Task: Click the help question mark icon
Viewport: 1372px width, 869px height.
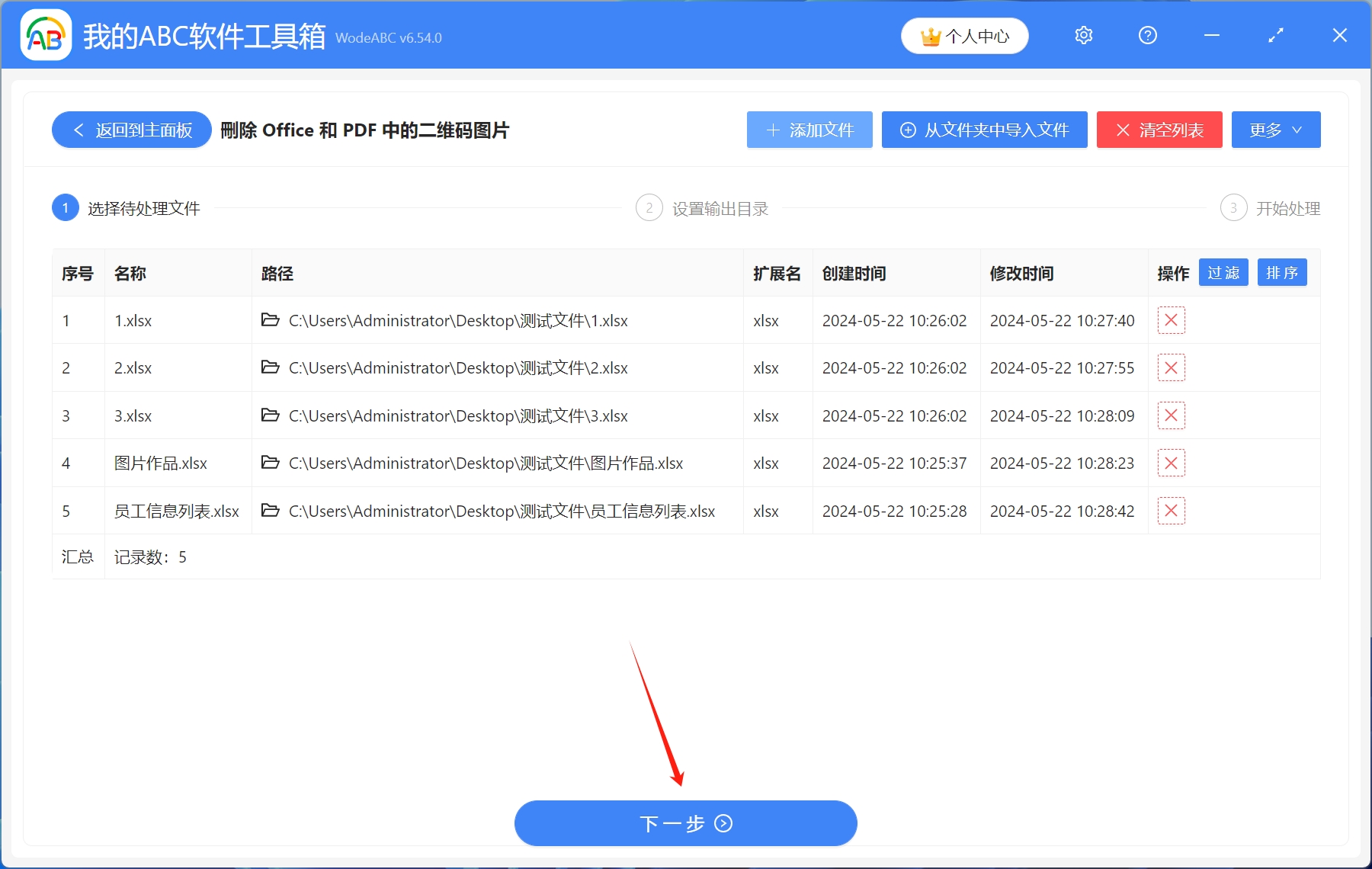Action: click(1147, 35)
